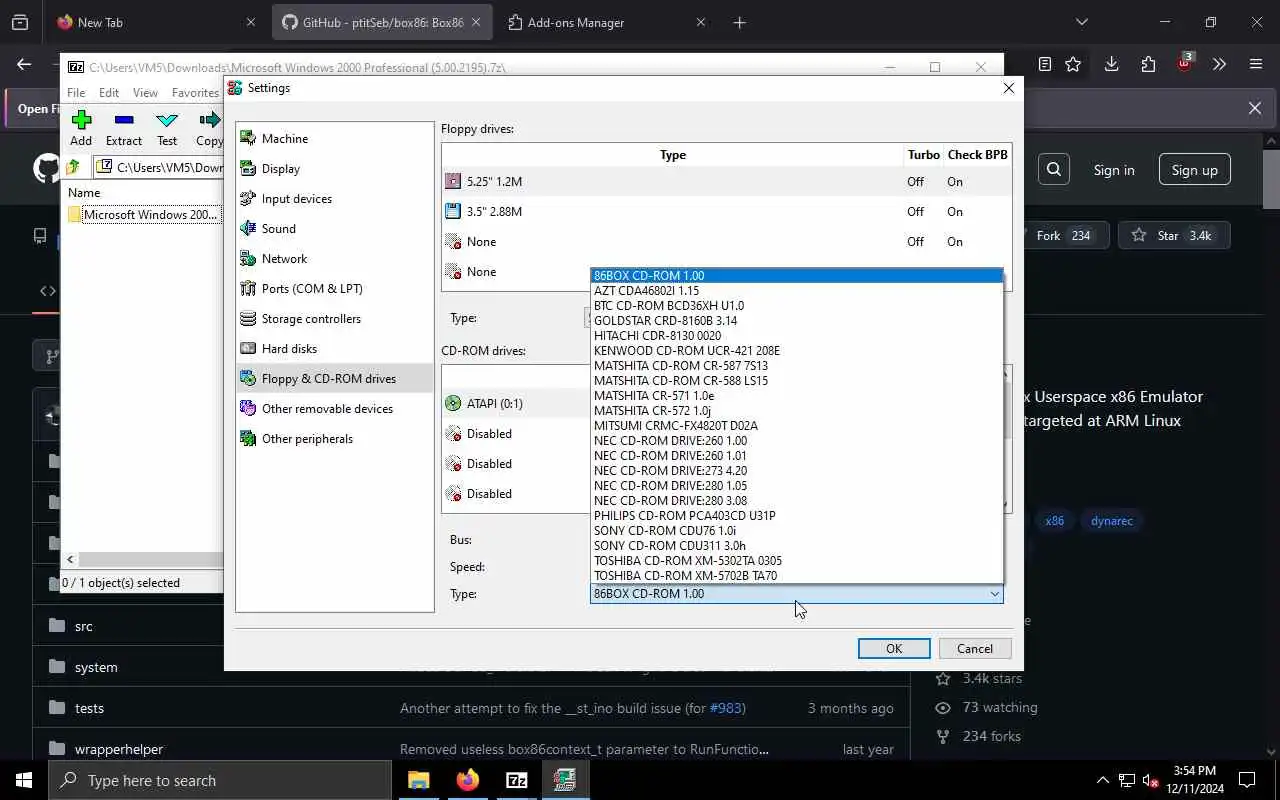Choose MITSUMI CRMC-FX4820T D02A
1280x800 pixels.
(x=796, y=425)
